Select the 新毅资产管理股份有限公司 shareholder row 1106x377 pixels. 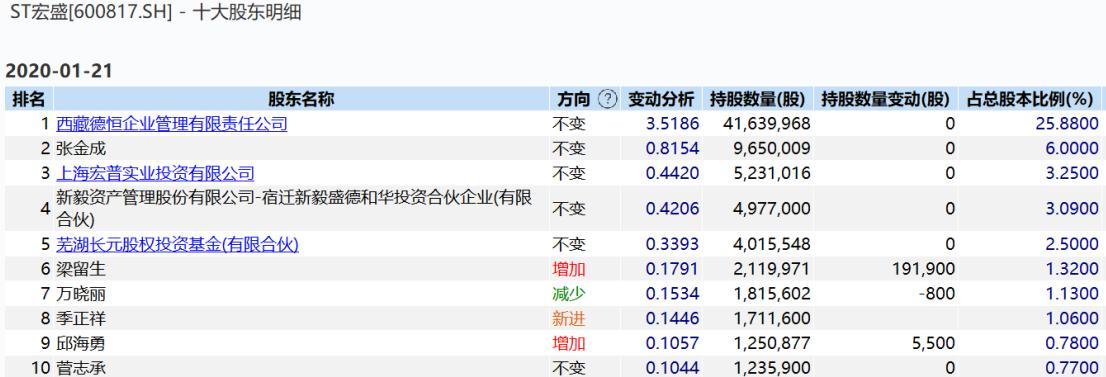coord(553,209)
